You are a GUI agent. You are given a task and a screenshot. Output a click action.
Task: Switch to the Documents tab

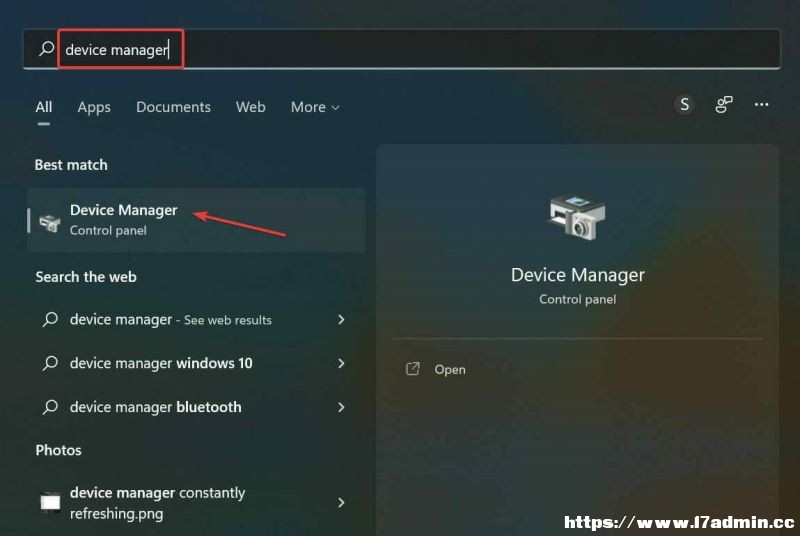pyautogui.click(x=173, y=107)
